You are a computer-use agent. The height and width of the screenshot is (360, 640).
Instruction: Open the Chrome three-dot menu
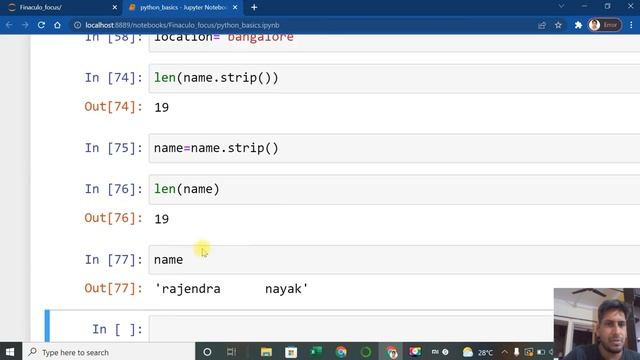click(631, 25)
